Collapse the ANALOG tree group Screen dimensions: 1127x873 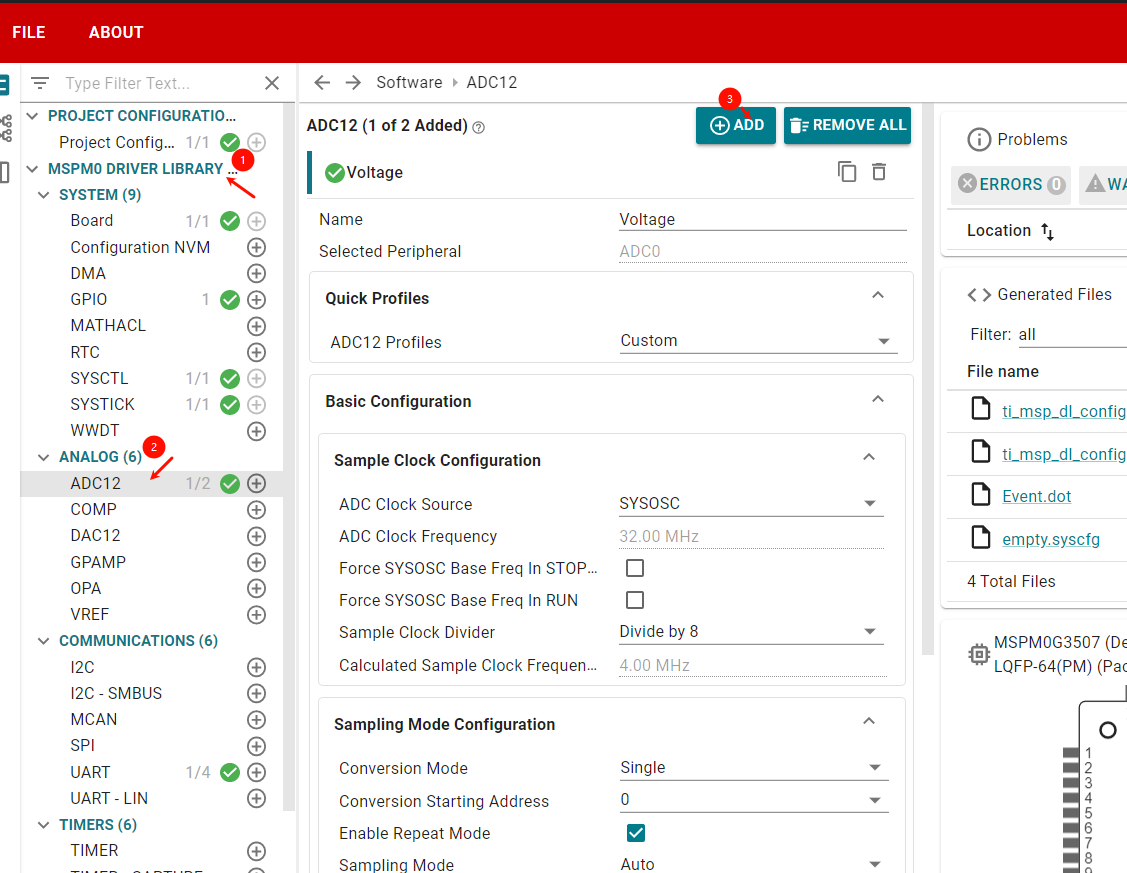coord(44,457)
